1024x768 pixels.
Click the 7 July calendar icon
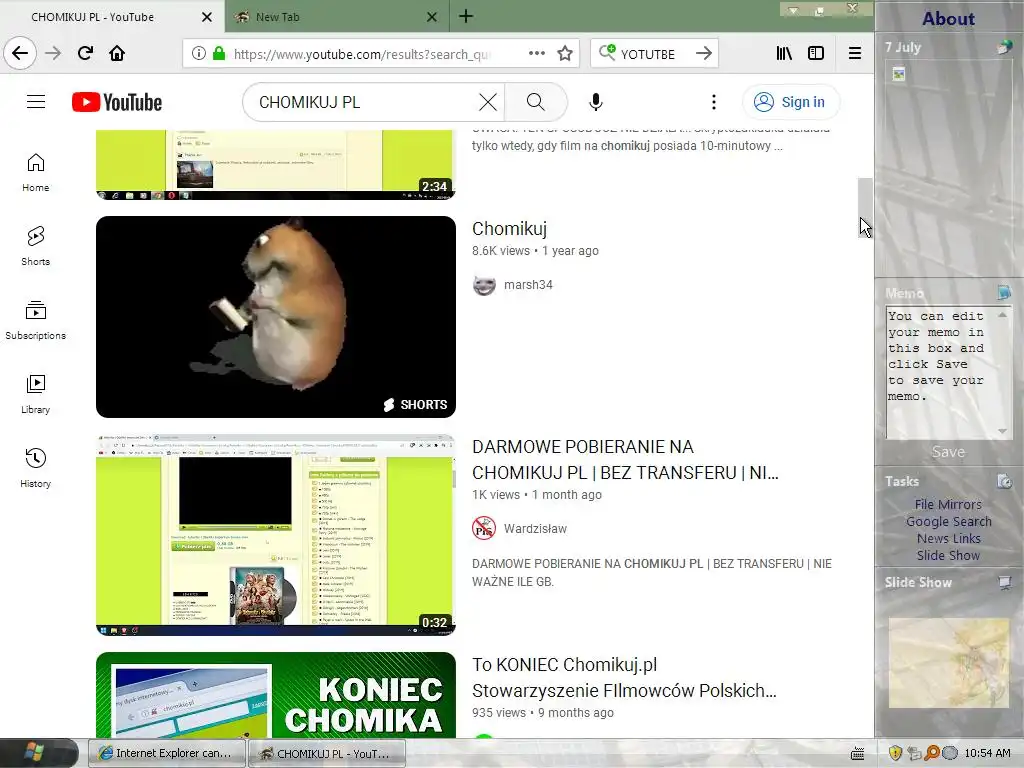[x=1004, y=47]
